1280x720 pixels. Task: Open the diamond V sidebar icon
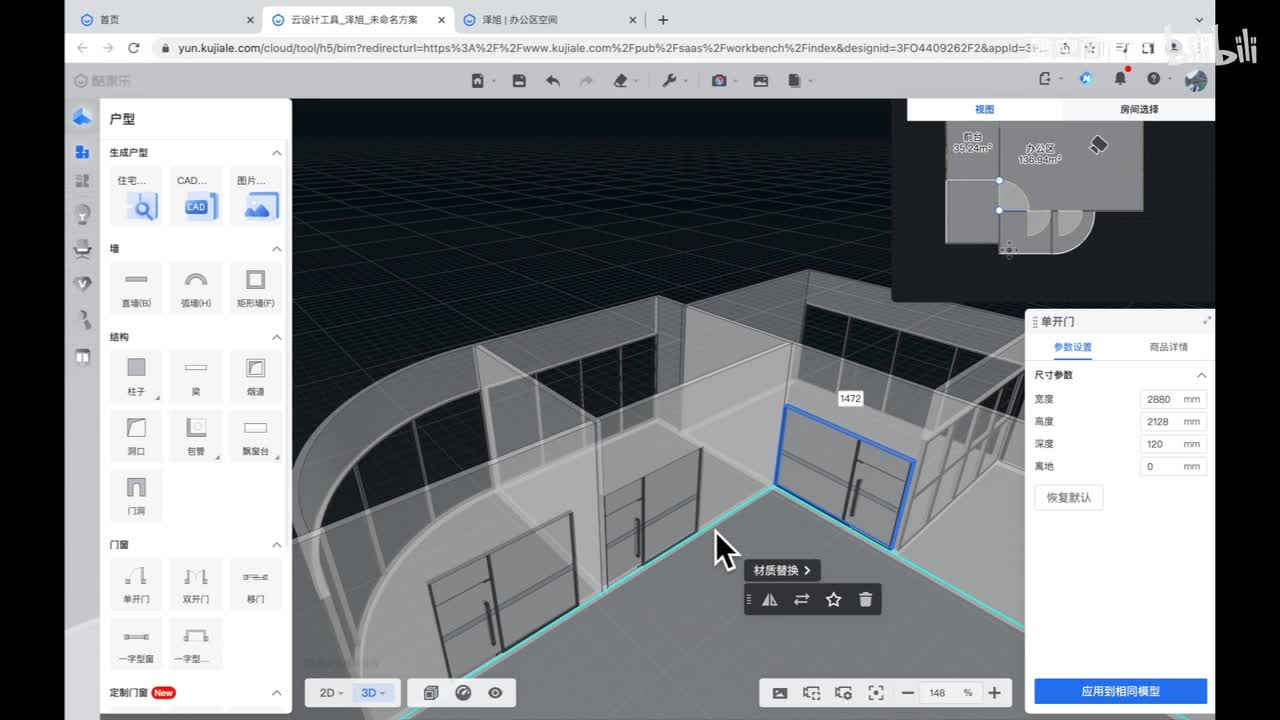click(82, 284)
